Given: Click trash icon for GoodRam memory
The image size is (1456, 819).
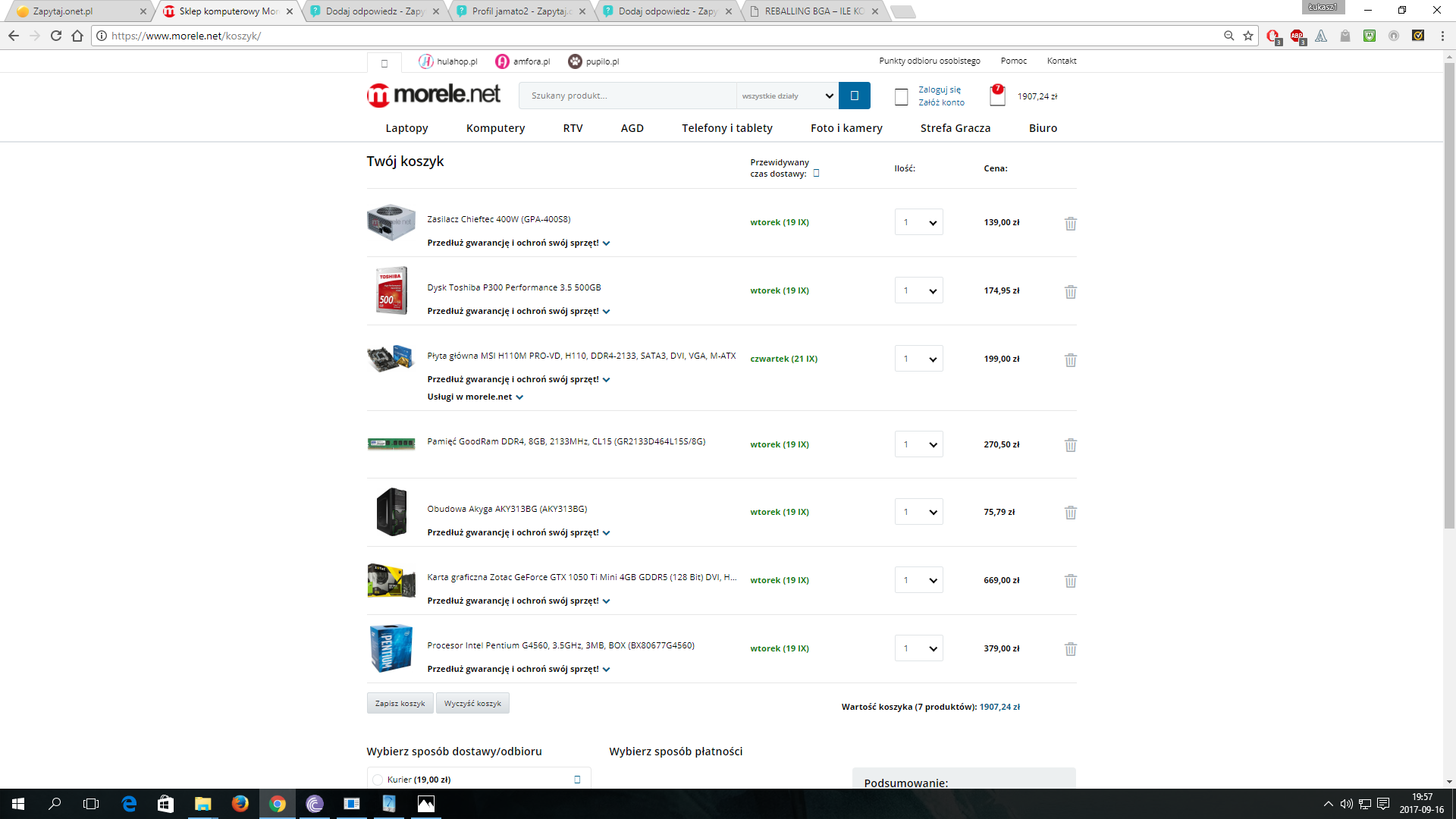Looking at the screenshot, I should 1070,445.
